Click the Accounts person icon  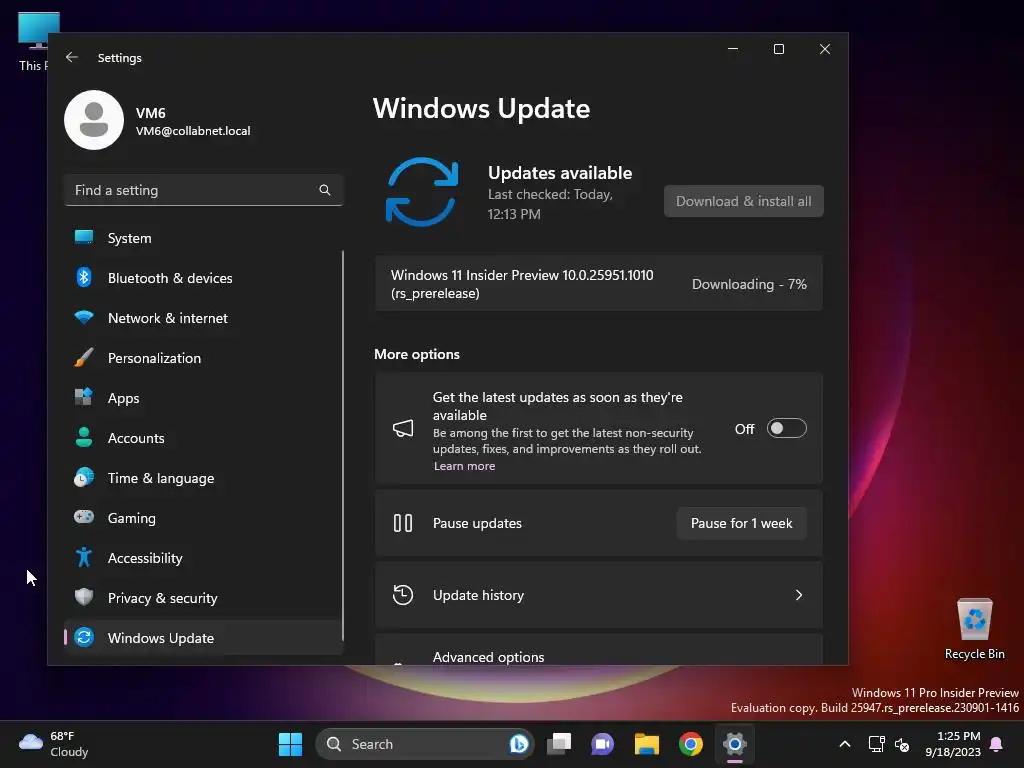84,437
